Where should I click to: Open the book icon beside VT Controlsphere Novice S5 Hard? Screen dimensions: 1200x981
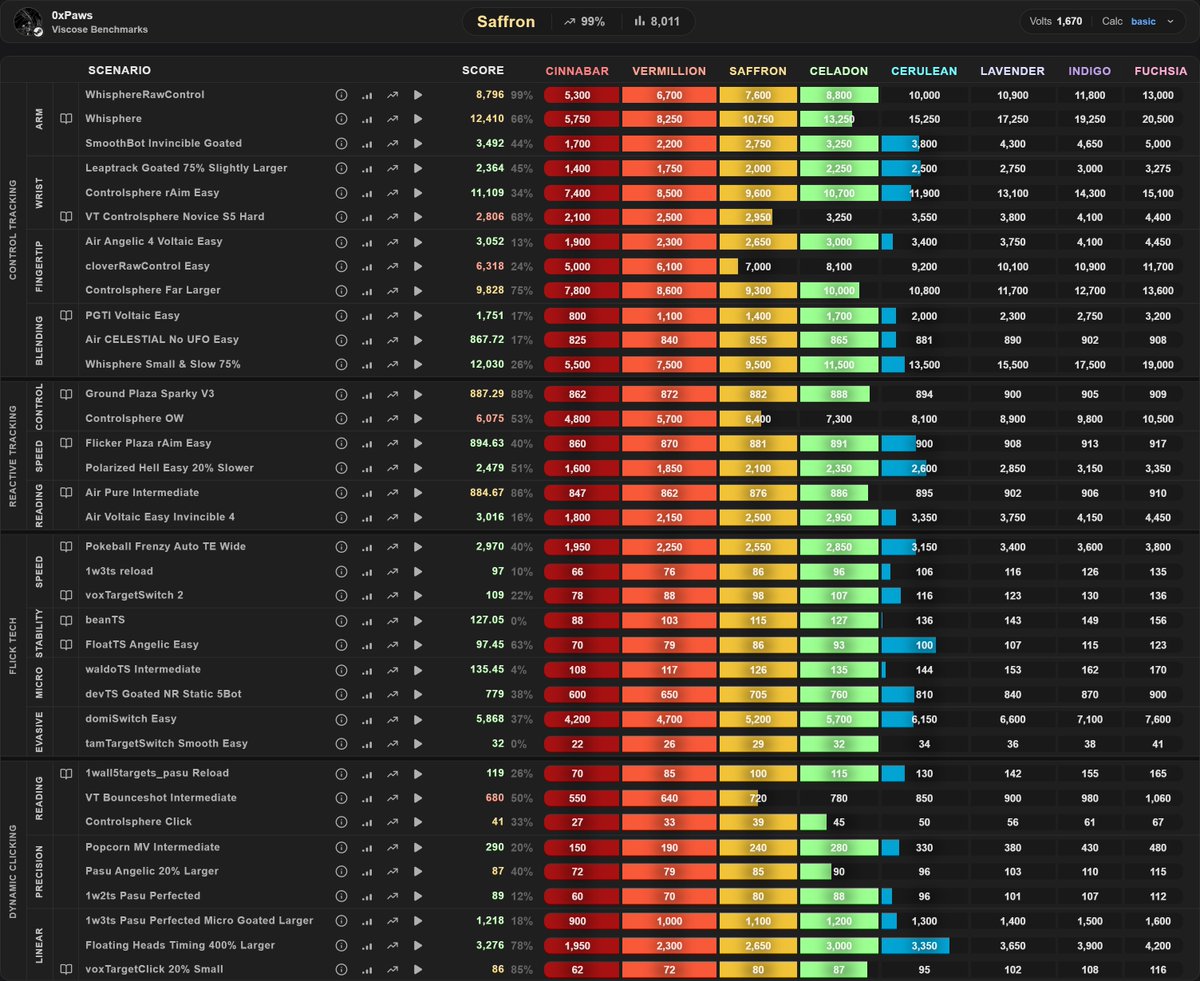click(66, 217)
